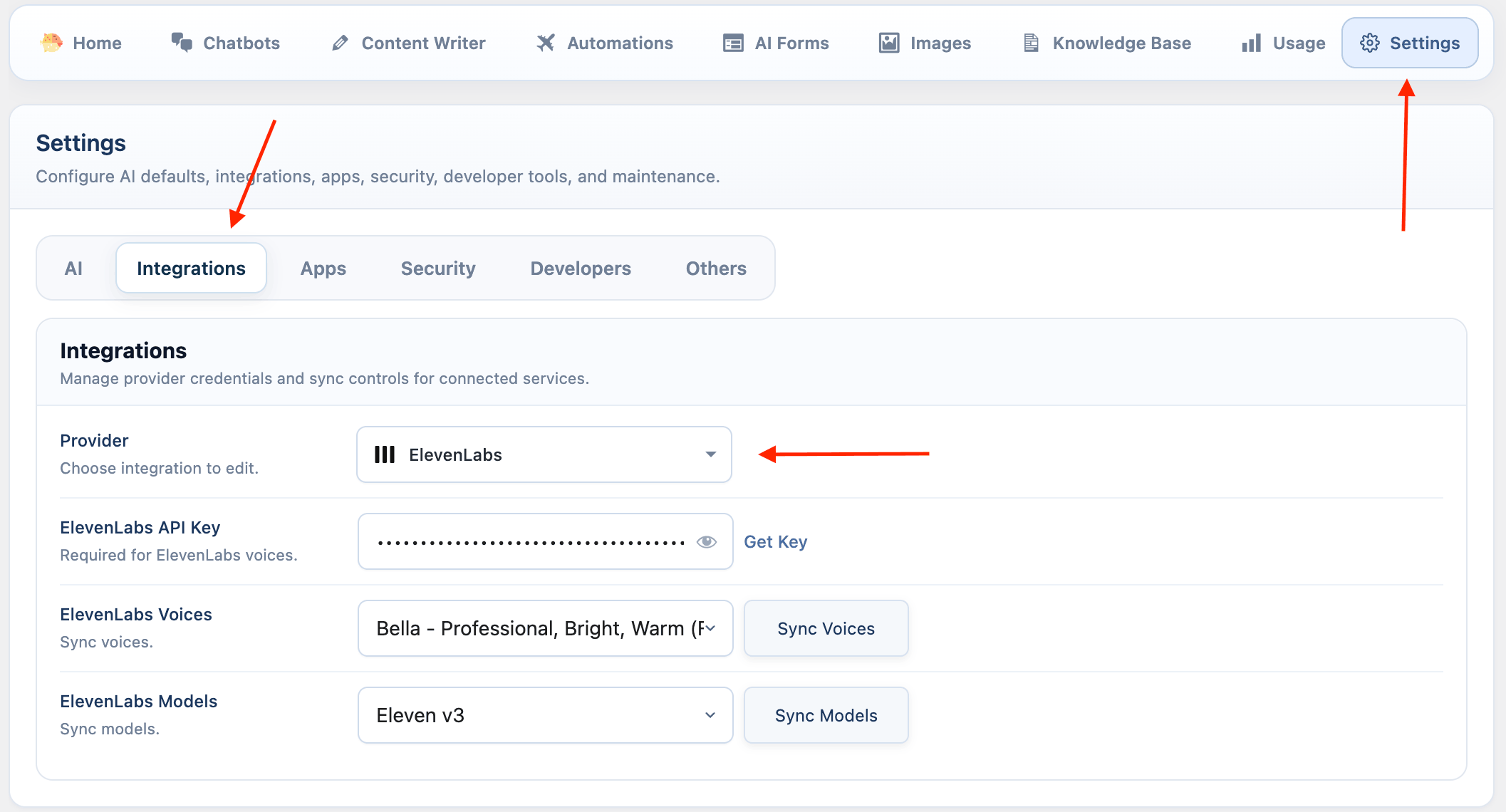Click the ElevenLabs Voices label
This screenshot has width=1506, height=812.
136,615
